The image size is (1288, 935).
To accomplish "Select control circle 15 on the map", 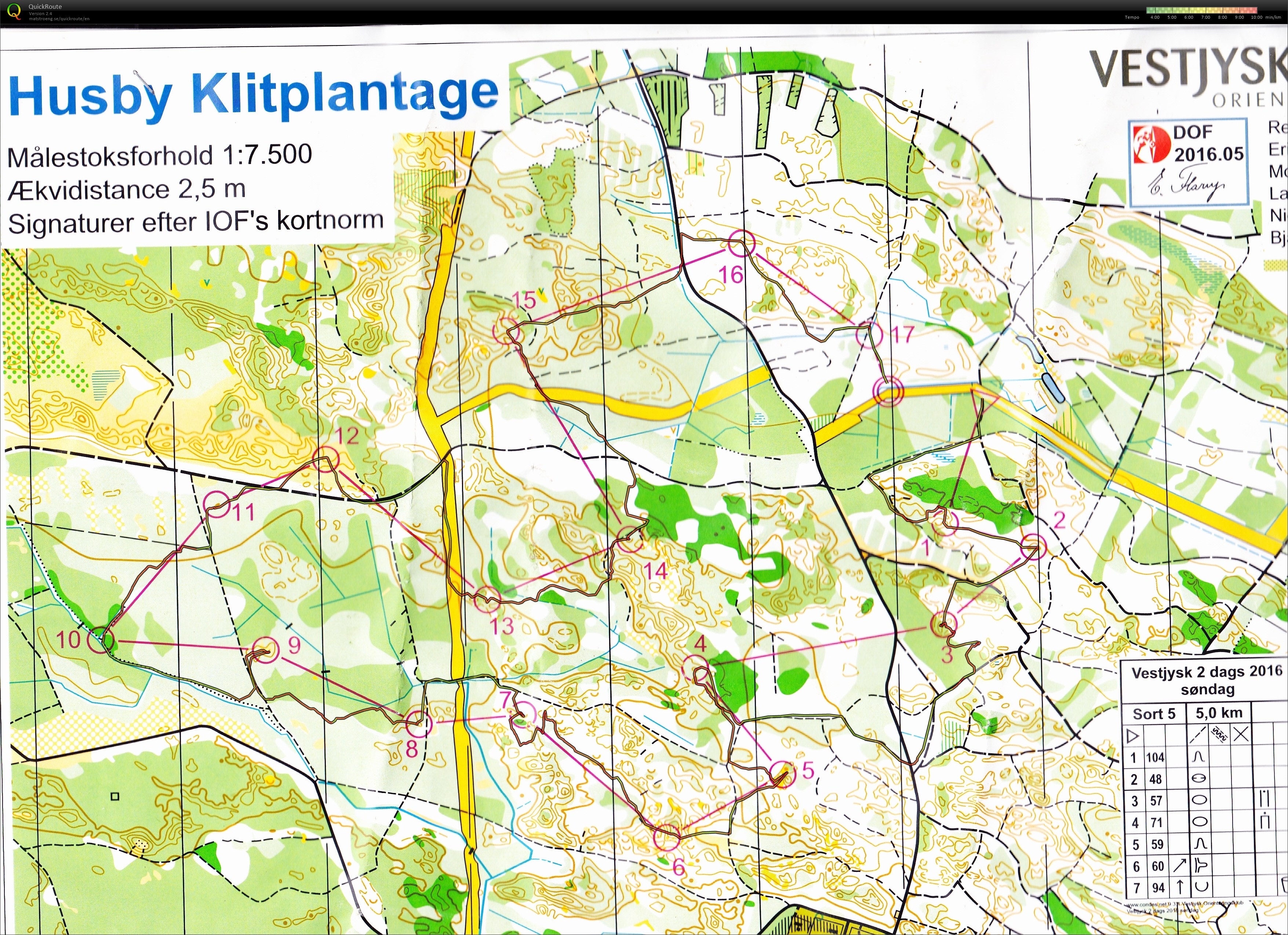I will tap(506, 331).
